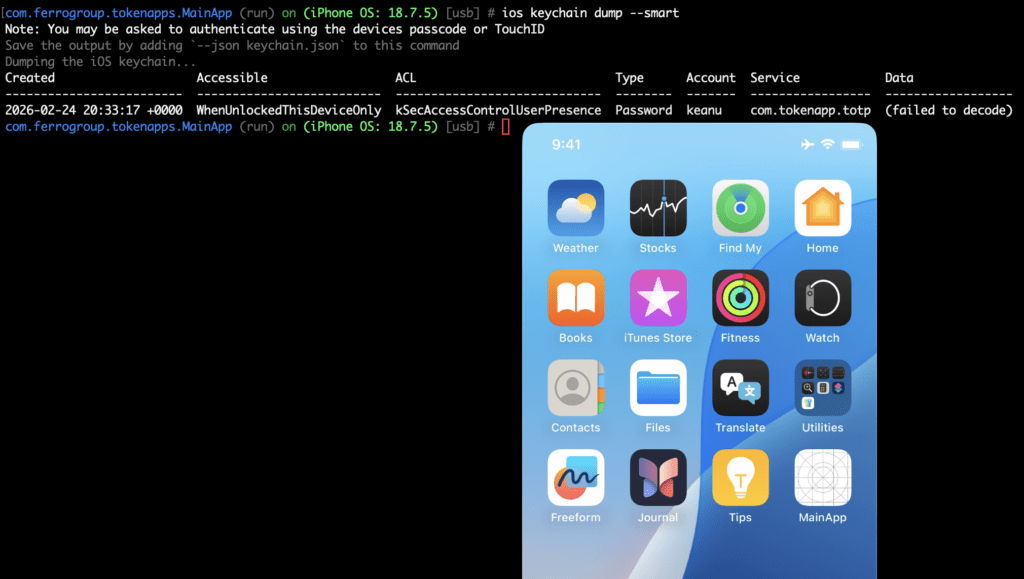Viewport: 1024px width, 579px height.
Task: Open the Books app
Action: tap(576, 298)
